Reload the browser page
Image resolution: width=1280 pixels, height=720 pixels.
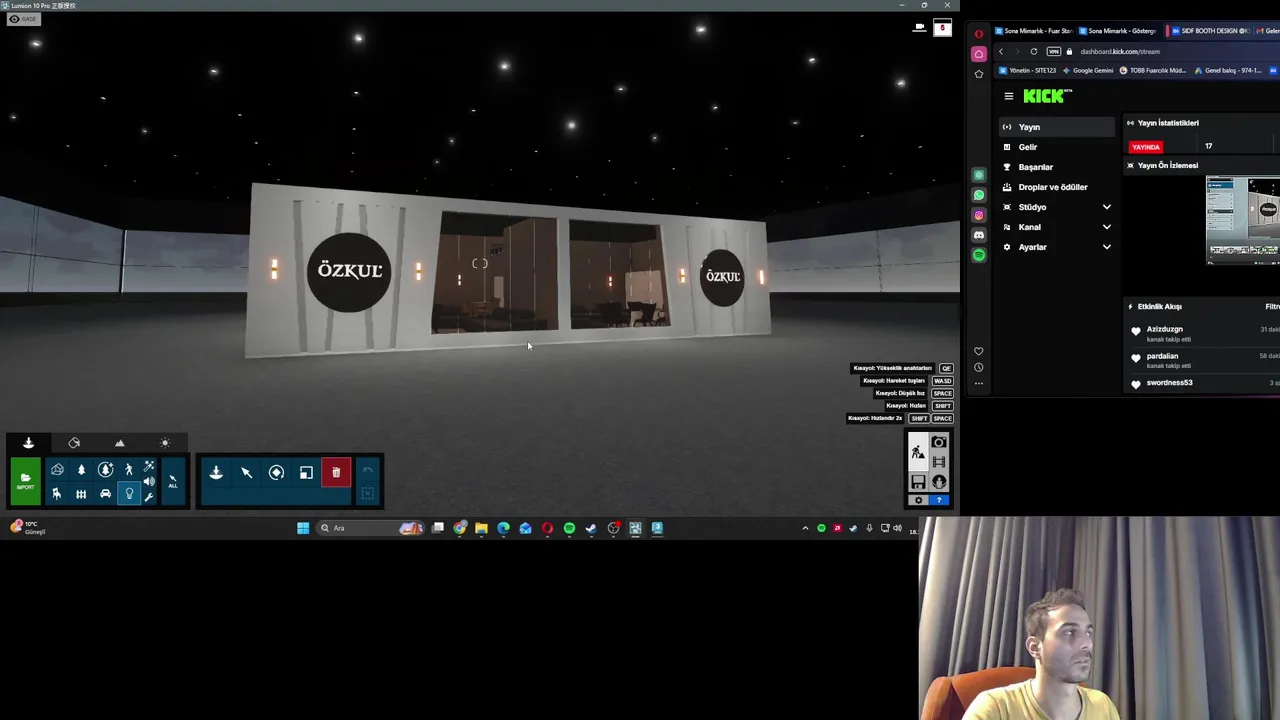pyautogui.click(x=1034, y=51)
